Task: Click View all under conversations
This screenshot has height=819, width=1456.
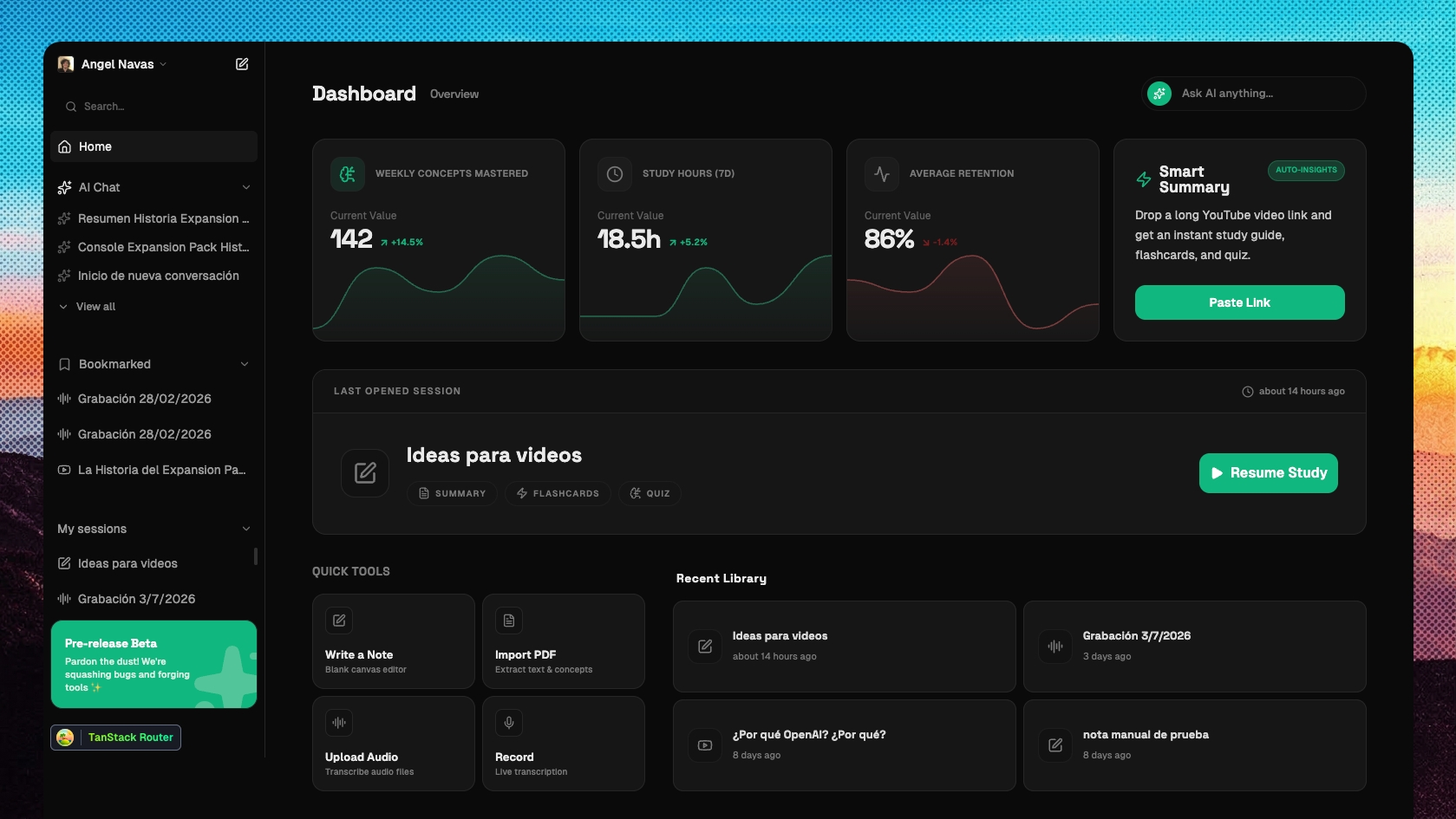Action: 95,306
